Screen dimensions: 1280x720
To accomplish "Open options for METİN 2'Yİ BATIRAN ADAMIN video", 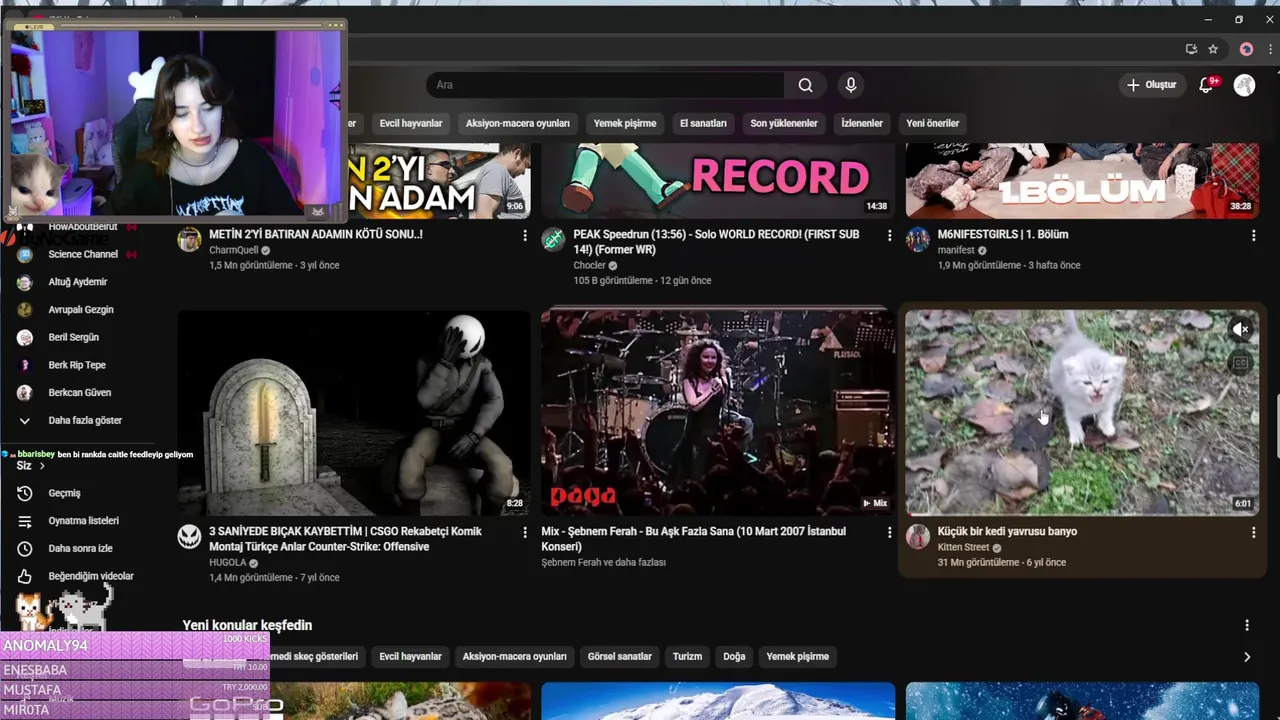I will click(525, 235).
